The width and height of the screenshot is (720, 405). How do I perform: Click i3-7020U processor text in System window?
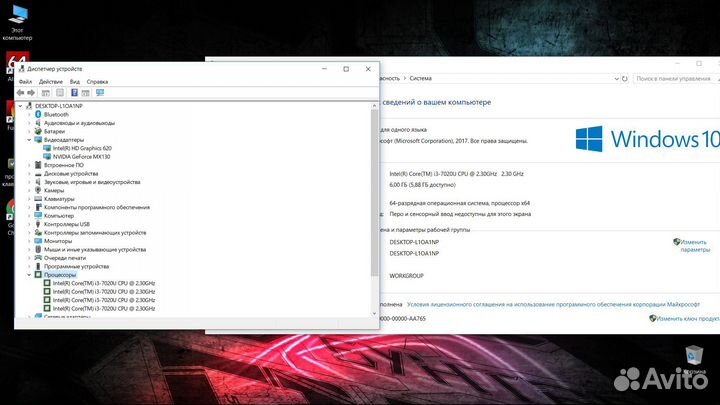[x=456, y=174]
